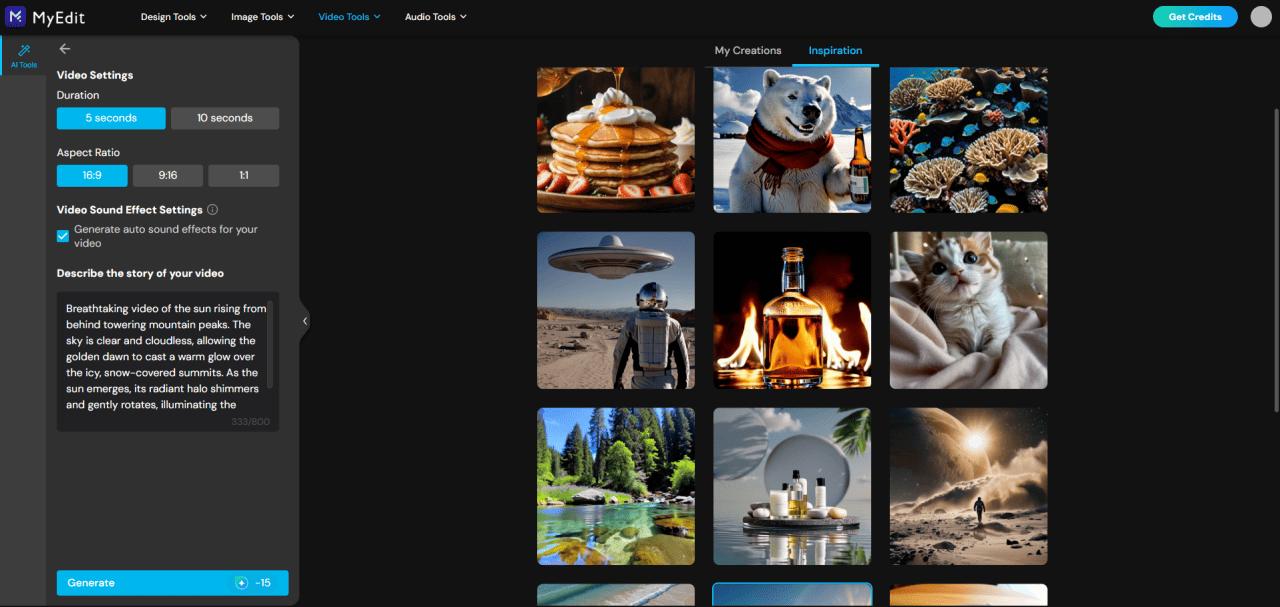
Task: Open the polar bear inspiration thumbnail
Action: pyautogui.click(x=791, y=139)
